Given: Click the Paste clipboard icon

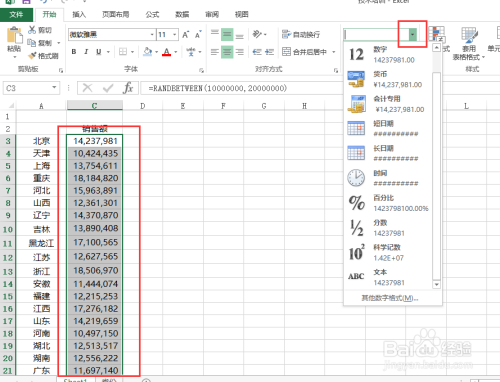Looking at the screenshot, I should [14, 36].
